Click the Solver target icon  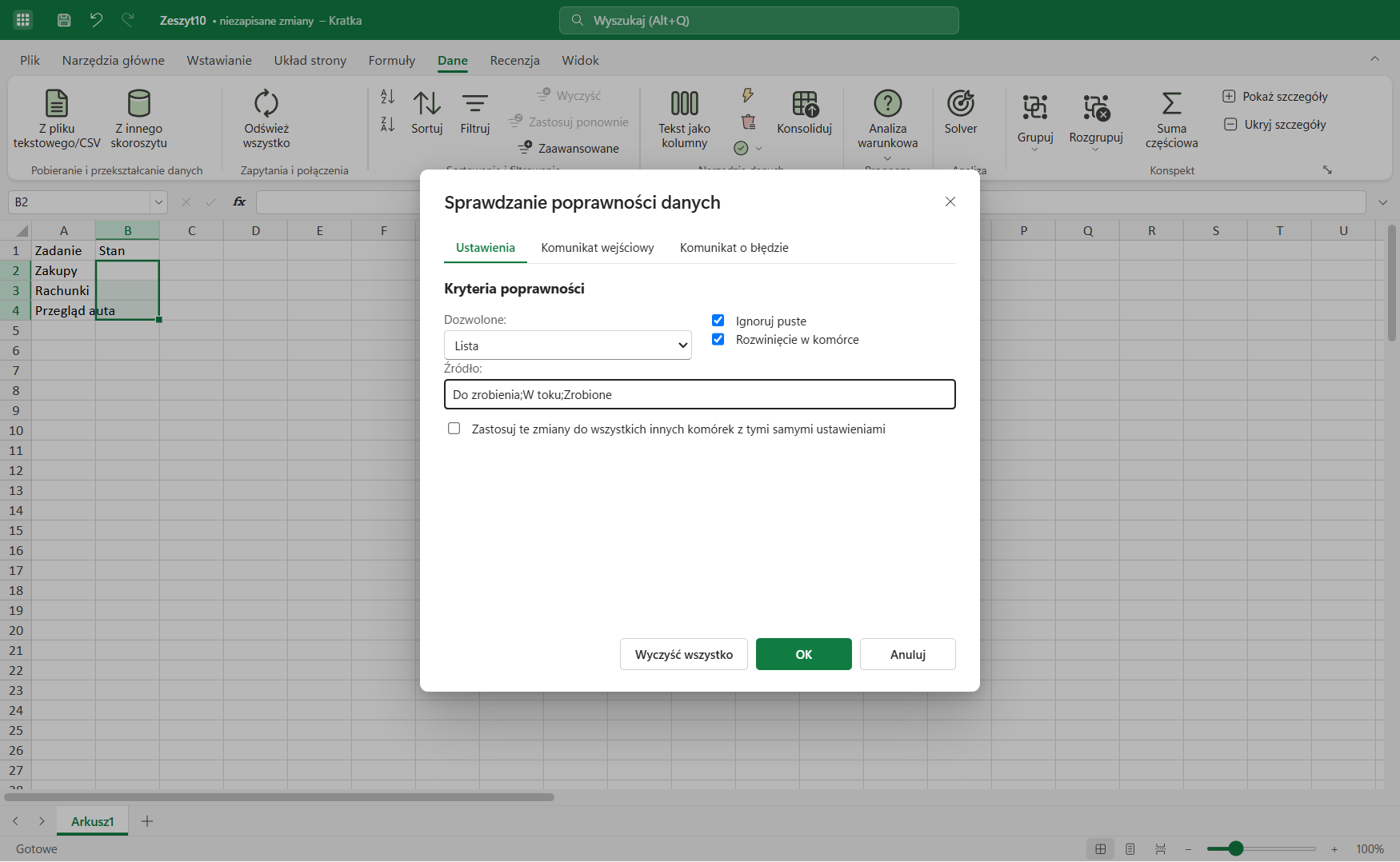[x=960, y=103]
